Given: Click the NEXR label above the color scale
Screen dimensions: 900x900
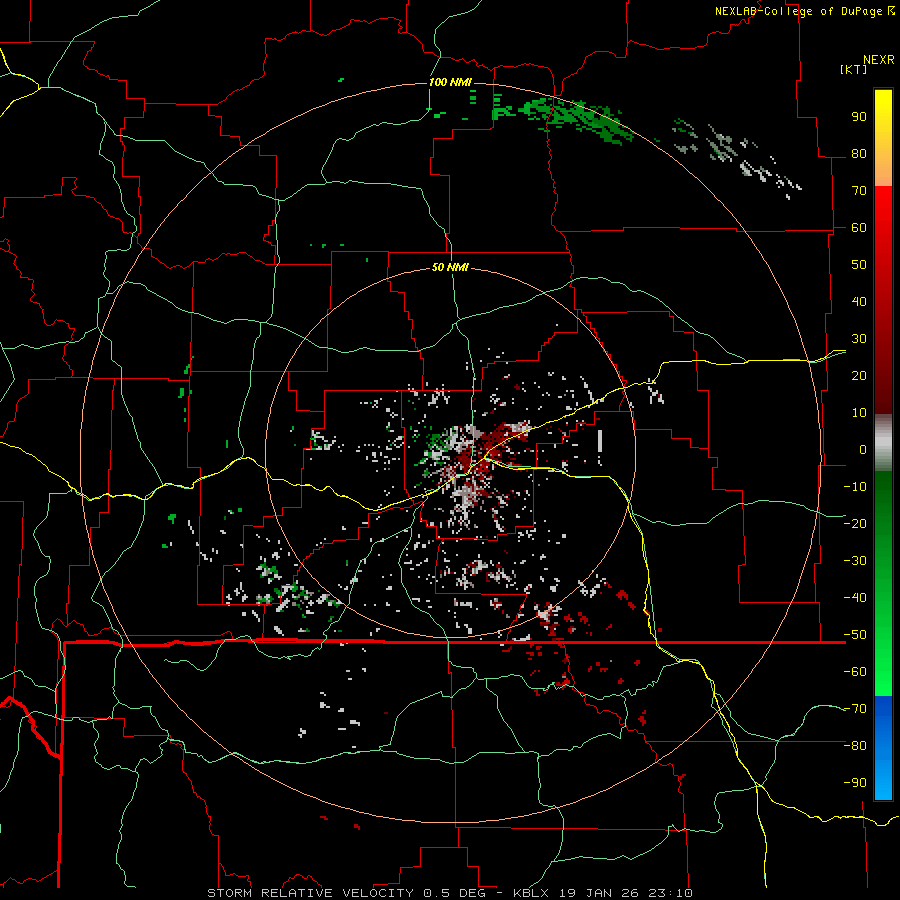Looking at the screenshot, I should [x=878, y=60].
